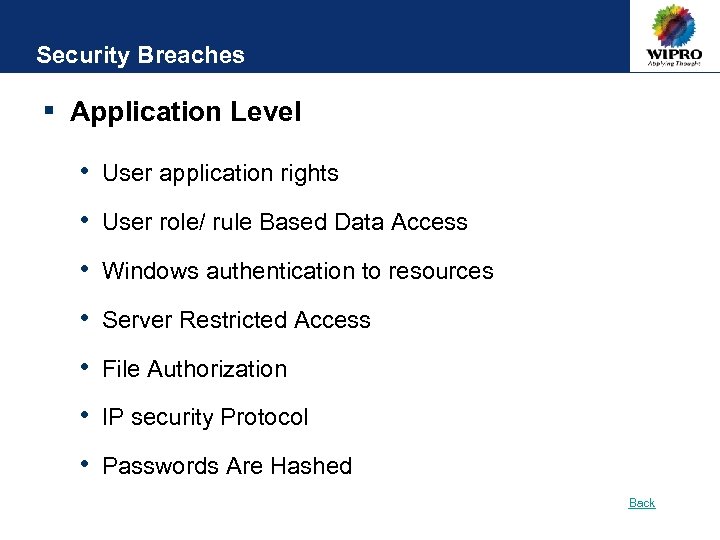Click the Application Level heading
Image resolution: width=720 pixels, height=540 pixels.
185,112
